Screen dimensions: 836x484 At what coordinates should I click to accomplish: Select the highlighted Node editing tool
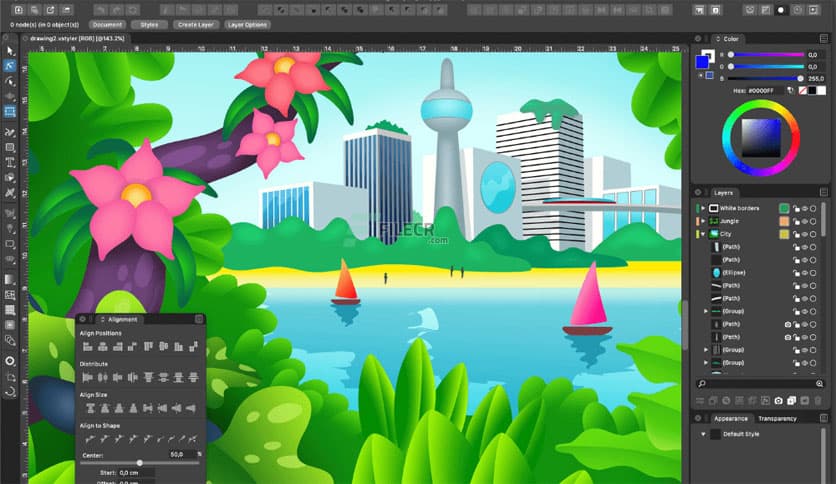10,66
